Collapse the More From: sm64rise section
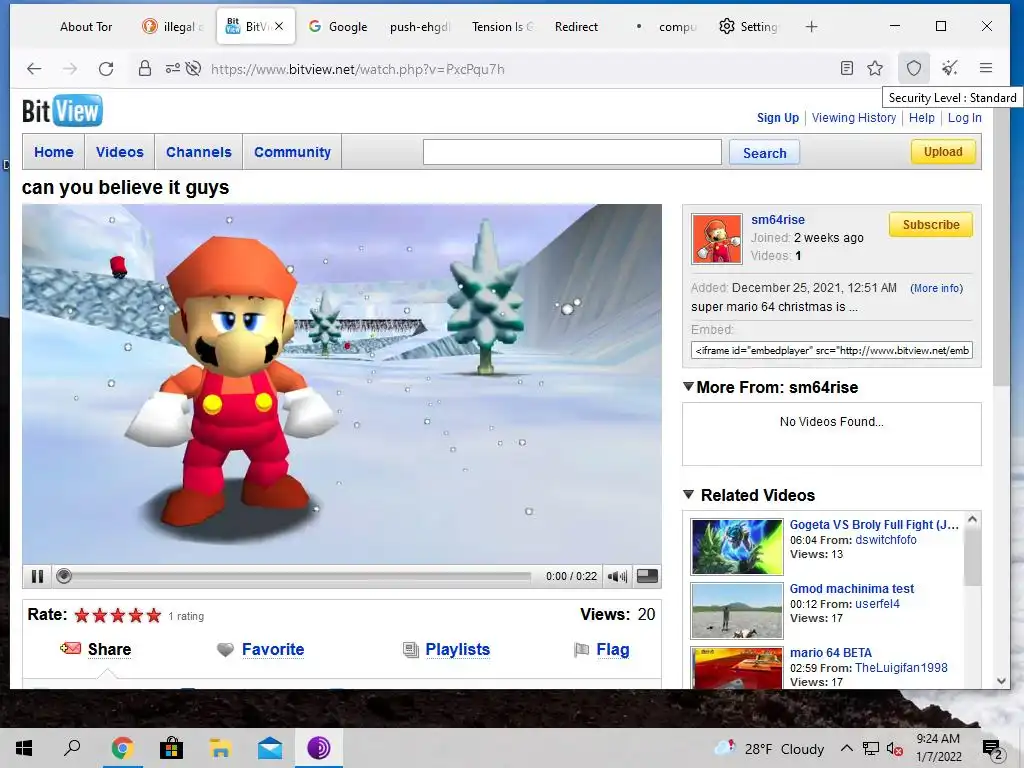1024x768 pixels. 688,387
